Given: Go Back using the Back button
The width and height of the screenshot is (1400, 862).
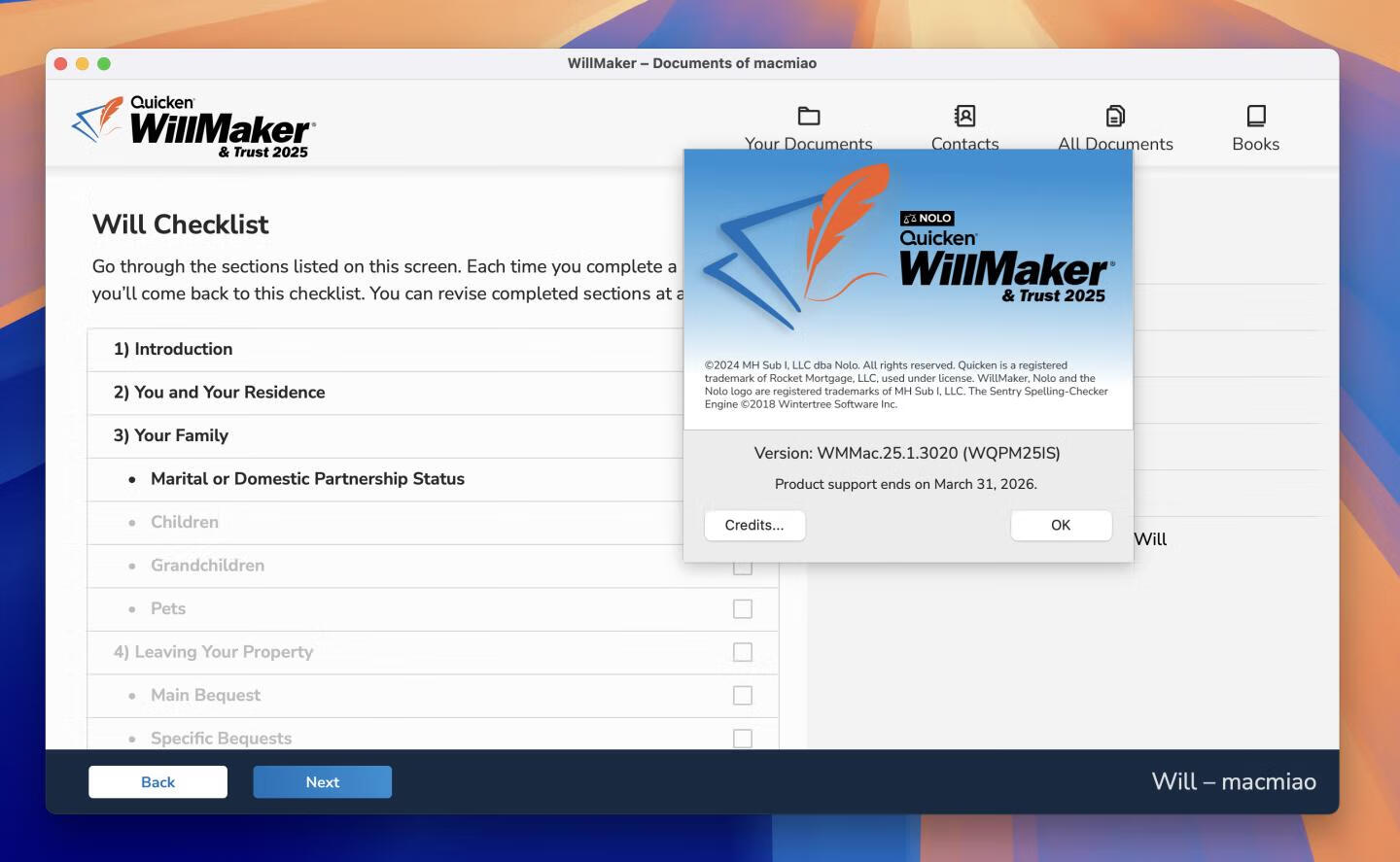Looking at the screenshot, I should [157, 782].
